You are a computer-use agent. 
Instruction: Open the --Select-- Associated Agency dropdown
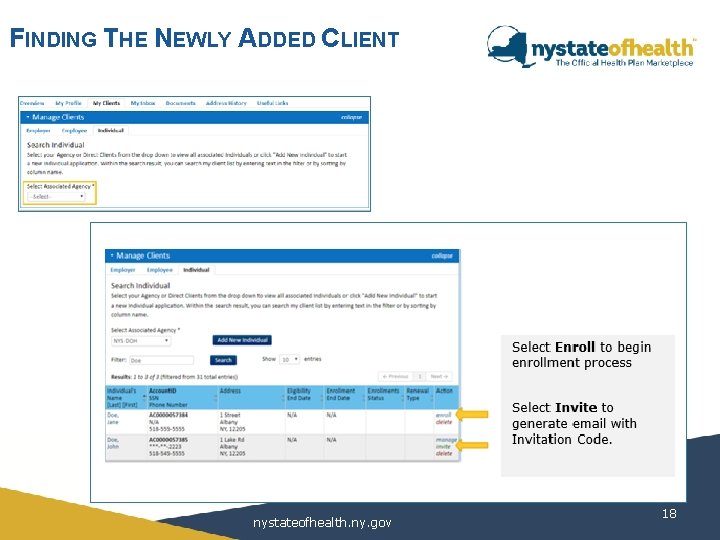pyautogui.click(x=56, y=197)
